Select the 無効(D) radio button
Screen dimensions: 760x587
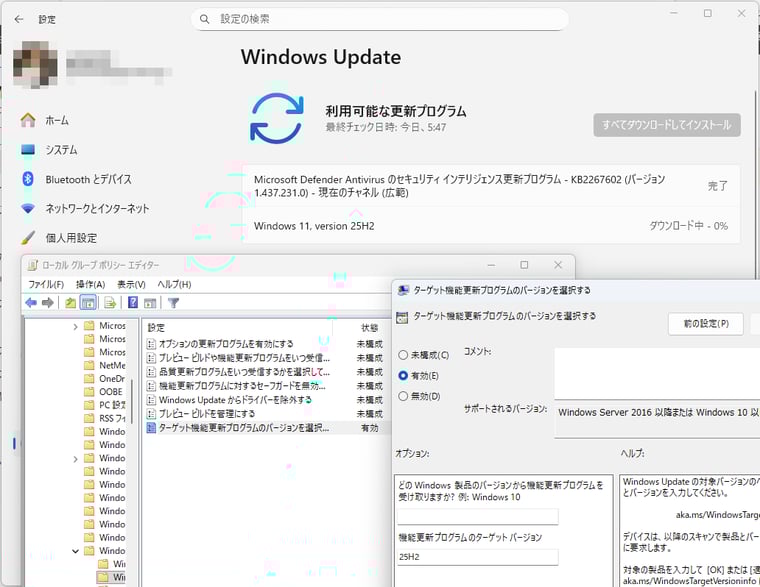[403, 396]
